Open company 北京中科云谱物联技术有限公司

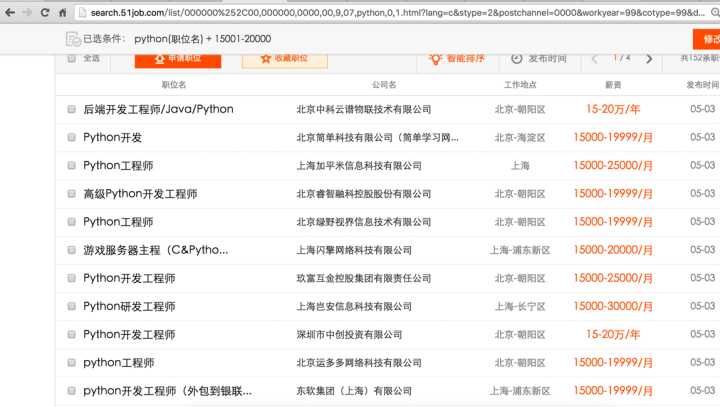coord(364,109)
